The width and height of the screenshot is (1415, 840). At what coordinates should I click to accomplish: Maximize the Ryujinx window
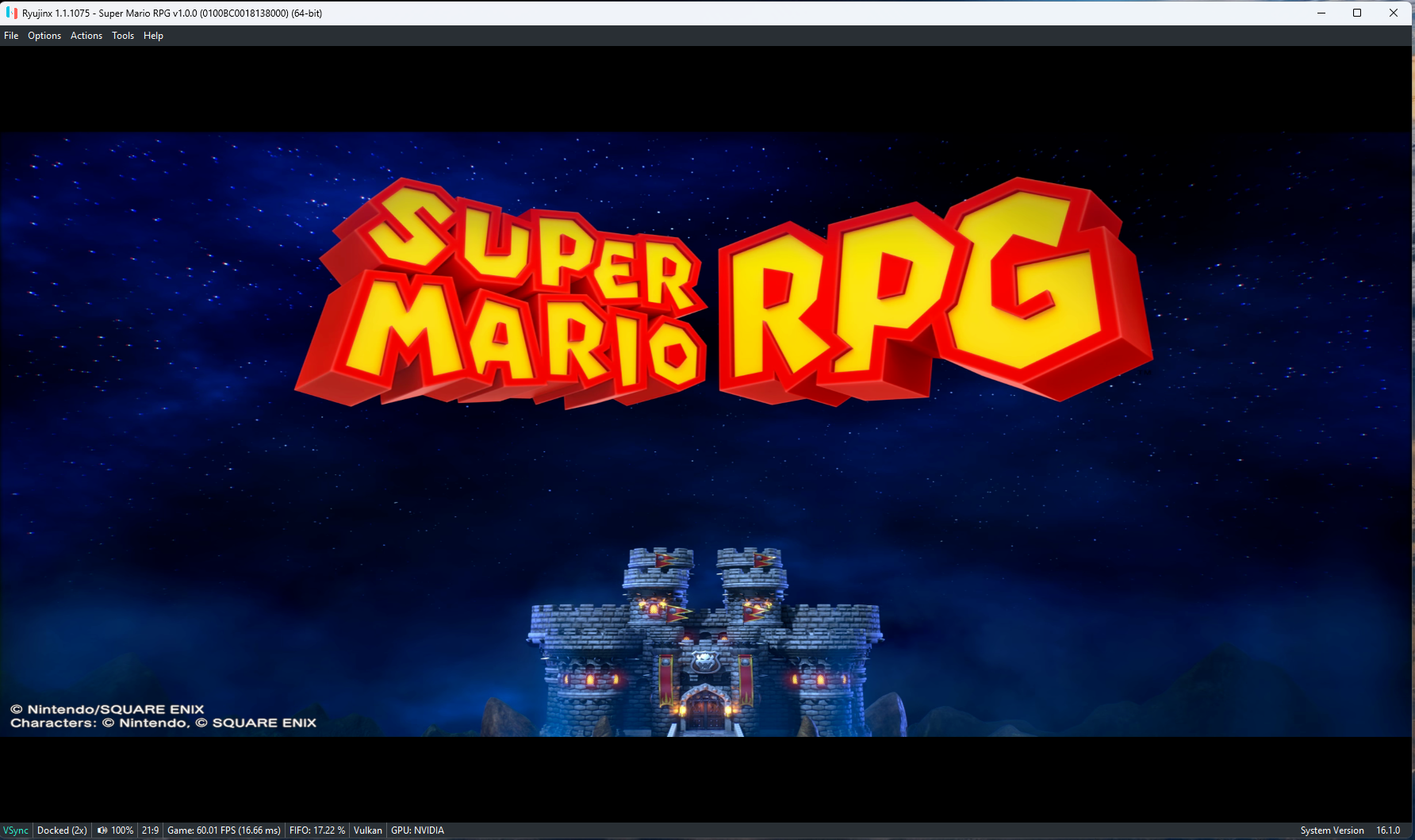tap(1357, 13)
